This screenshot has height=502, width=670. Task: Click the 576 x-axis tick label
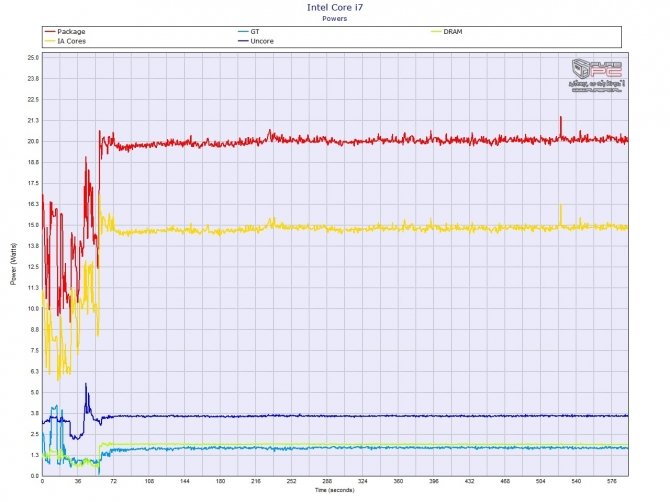click(612, 481)
